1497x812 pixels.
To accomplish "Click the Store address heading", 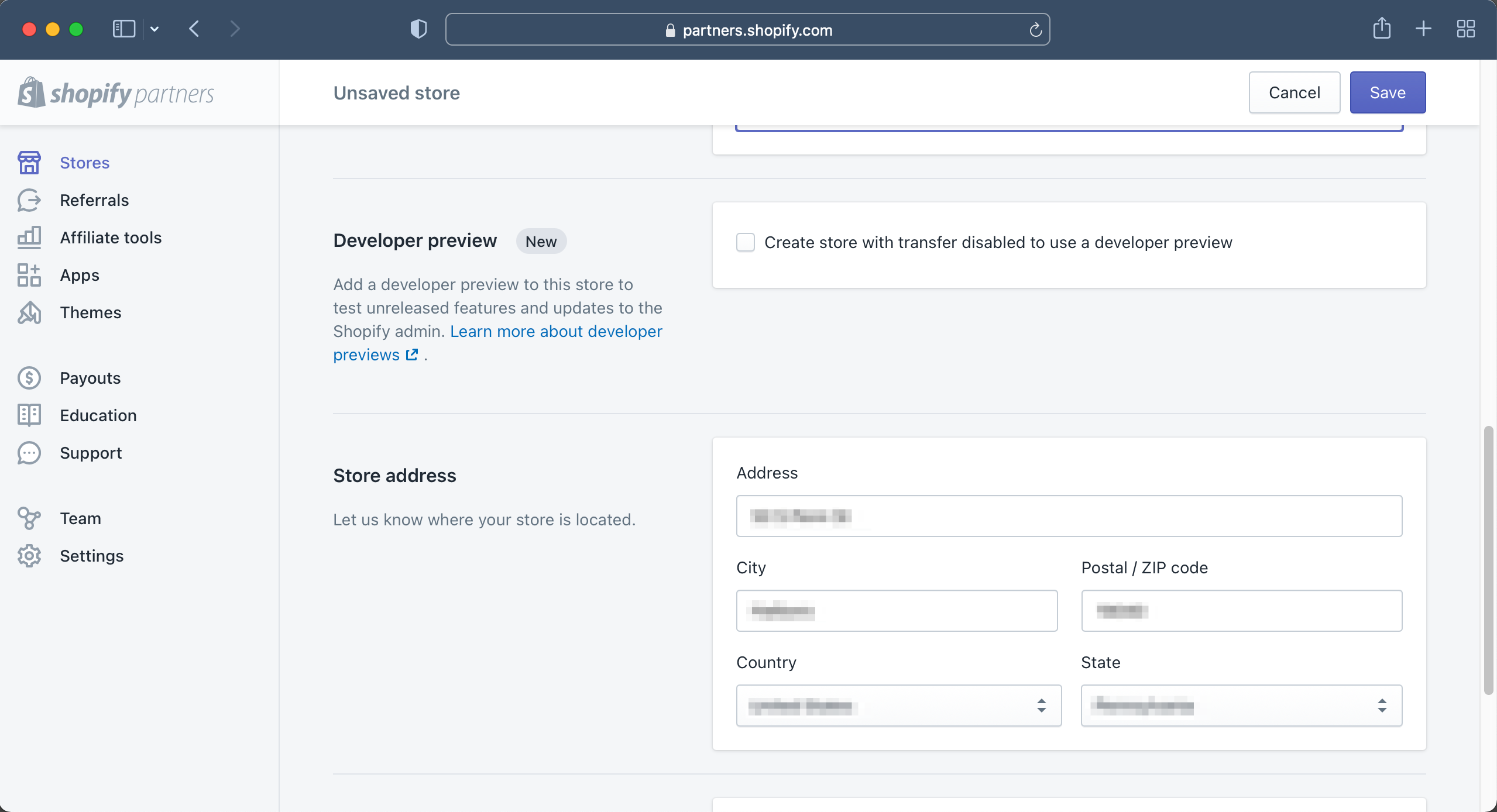I will (x=394, y=475).
